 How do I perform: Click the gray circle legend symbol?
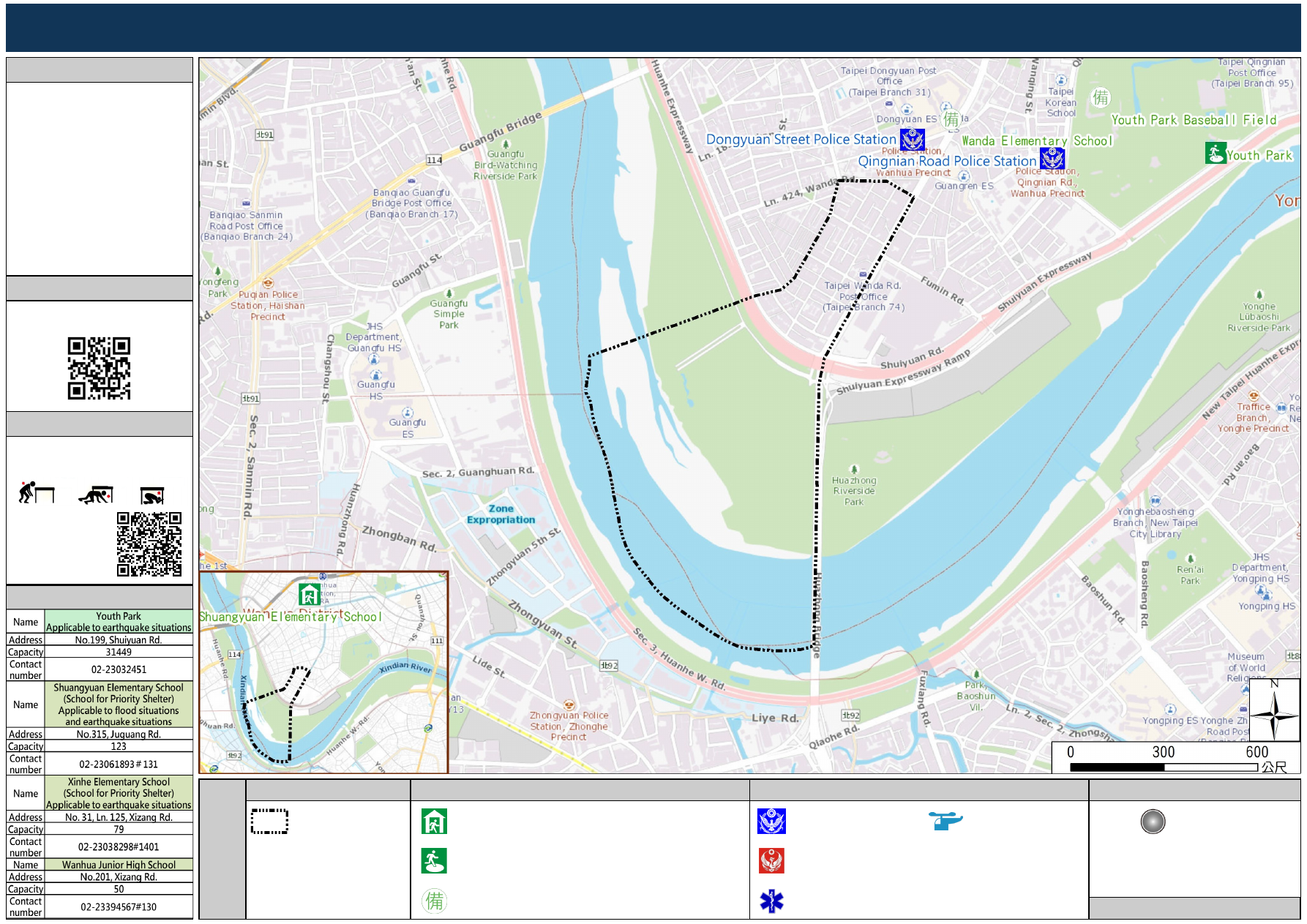click(1153, 822)
